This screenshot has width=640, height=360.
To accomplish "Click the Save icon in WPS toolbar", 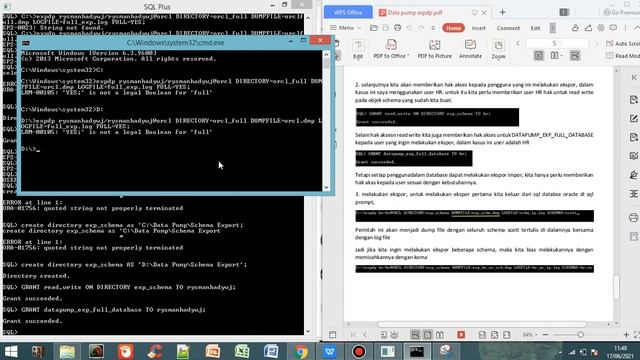I will 385,28.
